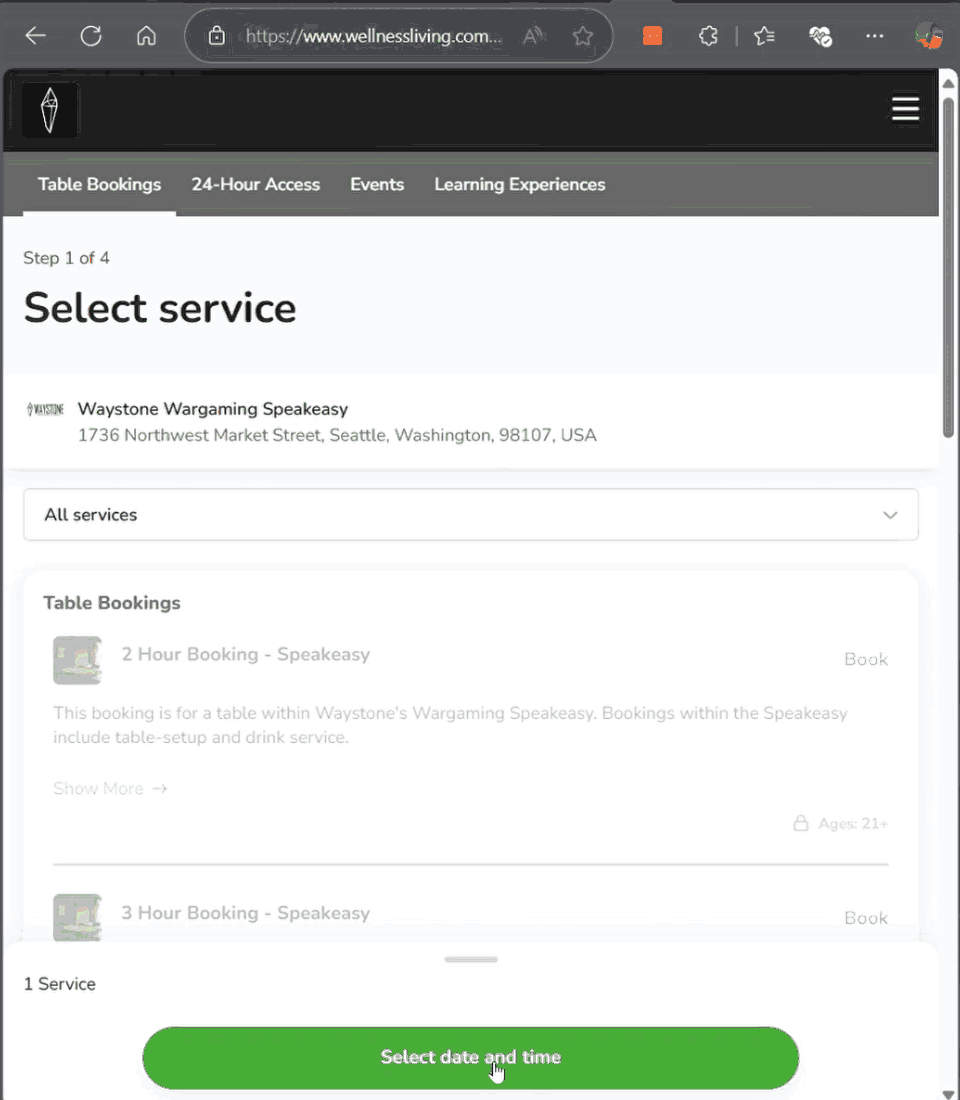Open the Events tab
The height and width of the screenshot is (1100, 960).
point(377,185)
